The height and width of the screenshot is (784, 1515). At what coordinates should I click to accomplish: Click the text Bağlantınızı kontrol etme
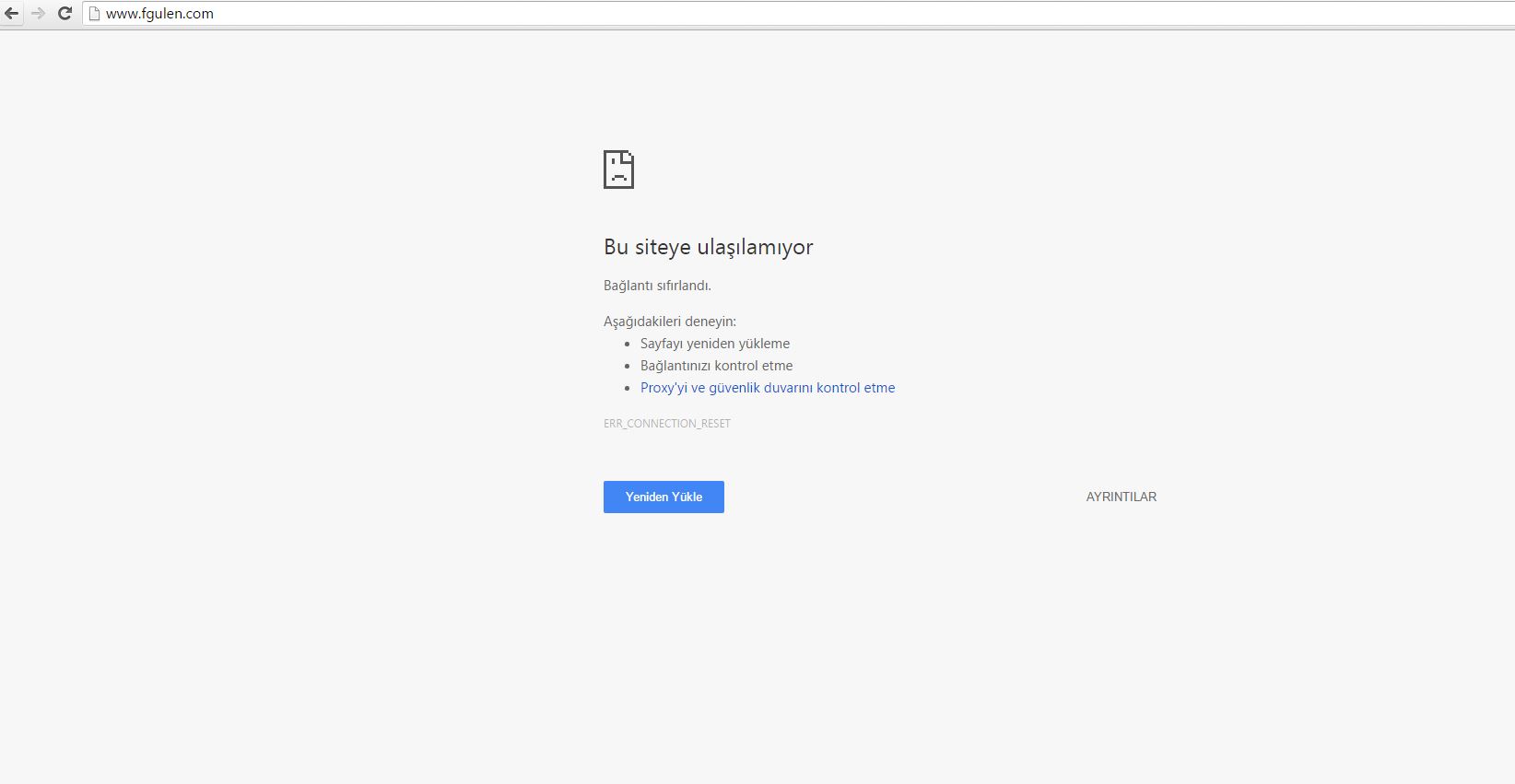[x=716, y=366]
